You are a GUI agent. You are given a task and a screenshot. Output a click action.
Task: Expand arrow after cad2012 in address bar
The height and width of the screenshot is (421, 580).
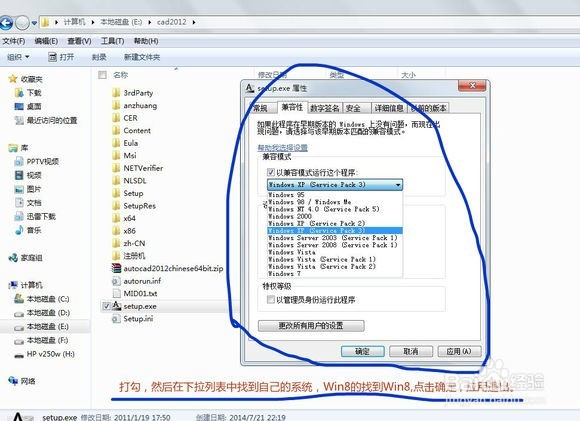[194, 22]
